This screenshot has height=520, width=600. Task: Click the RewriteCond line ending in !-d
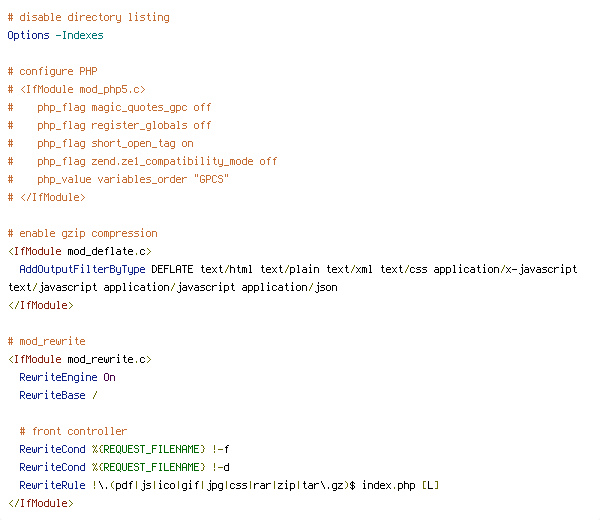point(124,467)
